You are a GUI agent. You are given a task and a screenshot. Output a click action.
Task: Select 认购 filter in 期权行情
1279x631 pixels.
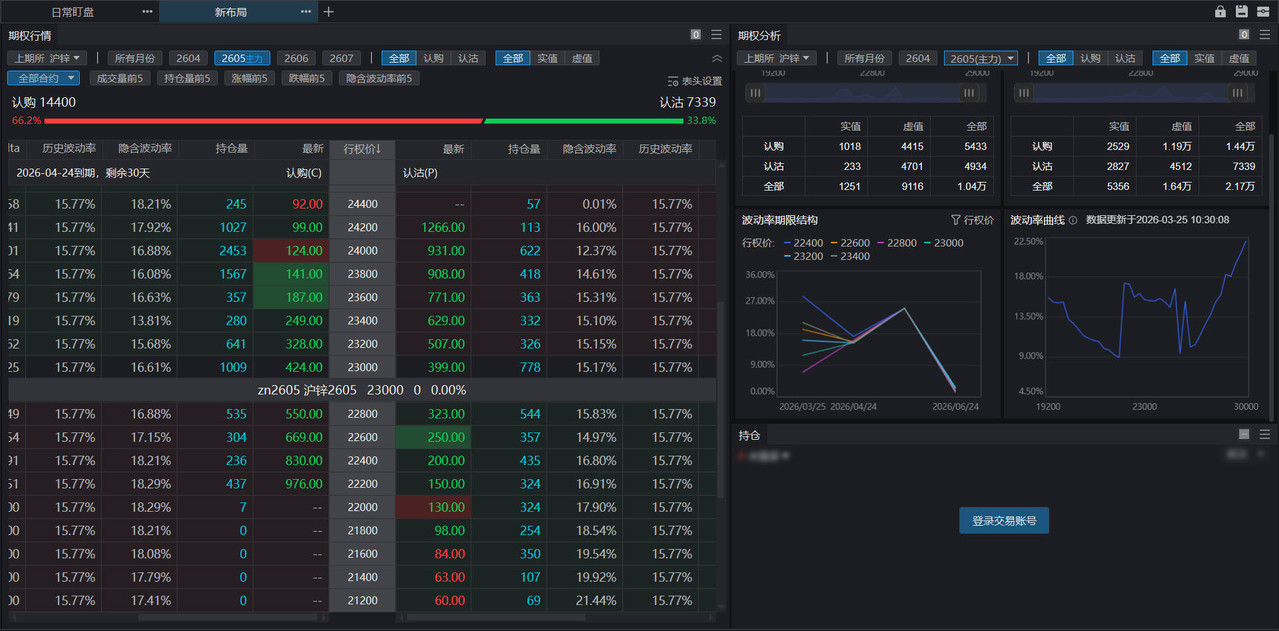pyautogui.click(x=433, y=58)
